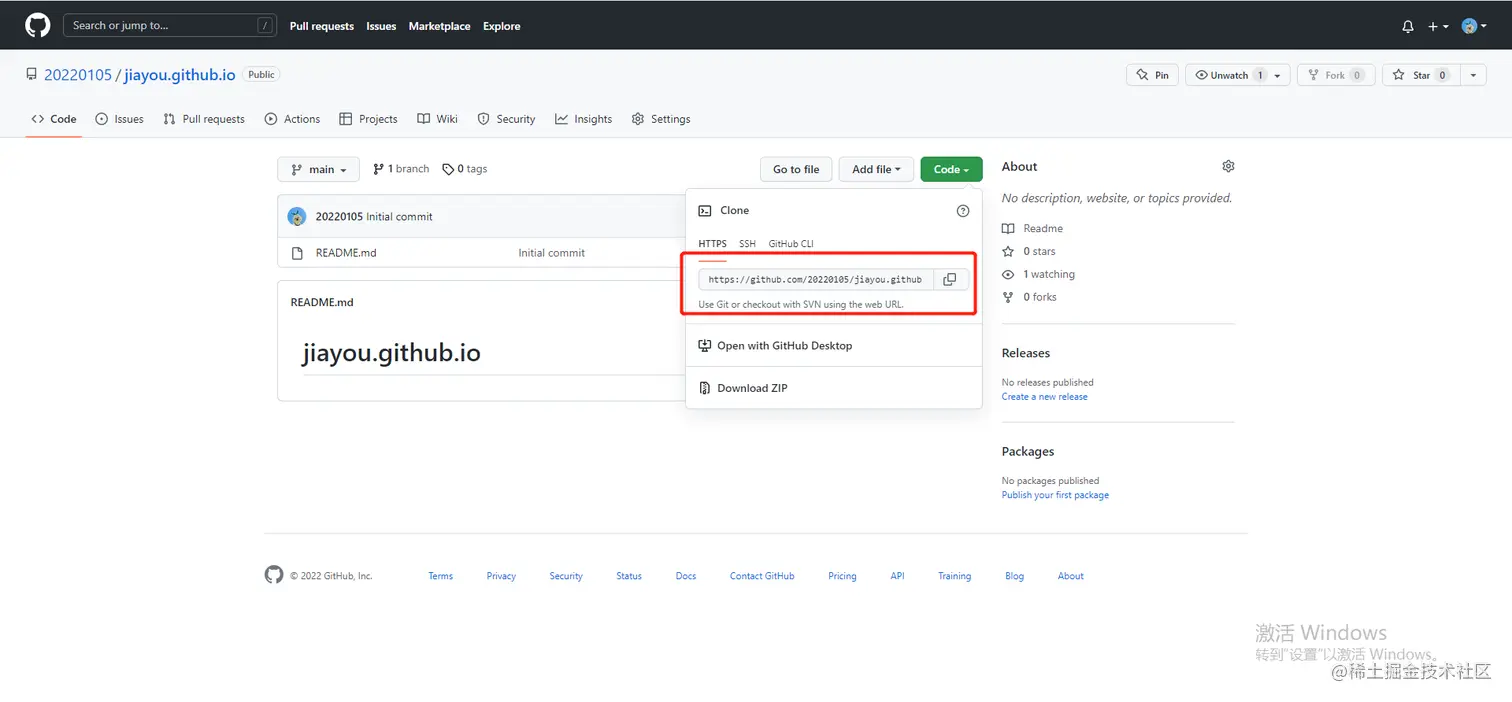Go to Pull requests in top navigation

coord(322,26)
